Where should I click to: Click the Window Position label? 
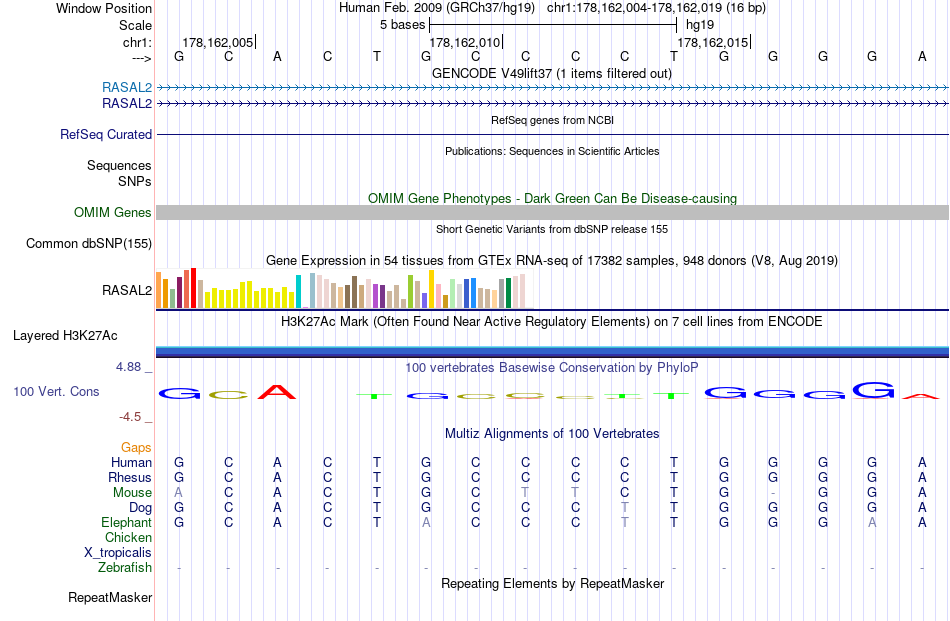click(x=104, y=8)
